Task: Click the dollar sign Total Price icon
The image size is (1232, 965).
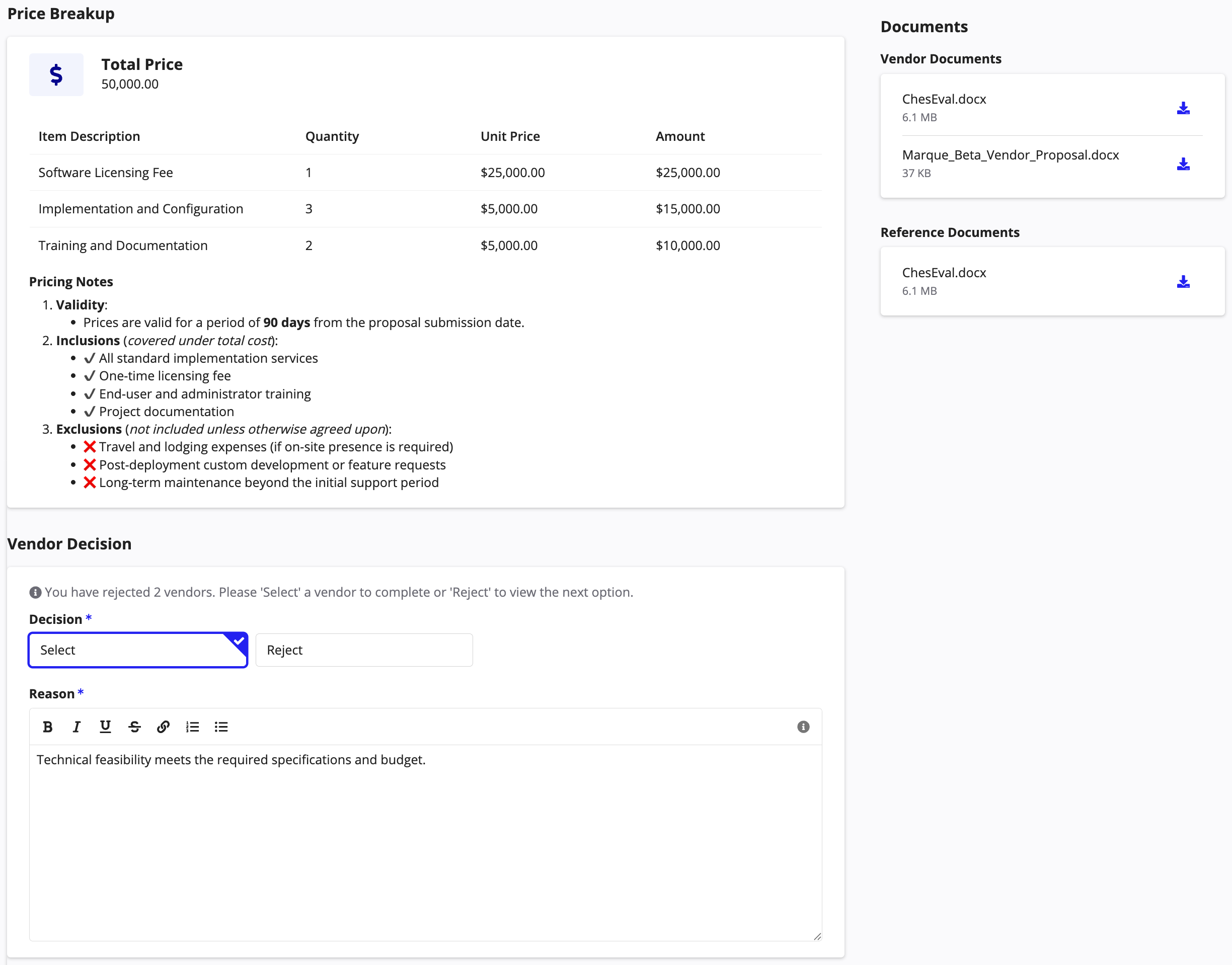Action: (56, 74)
